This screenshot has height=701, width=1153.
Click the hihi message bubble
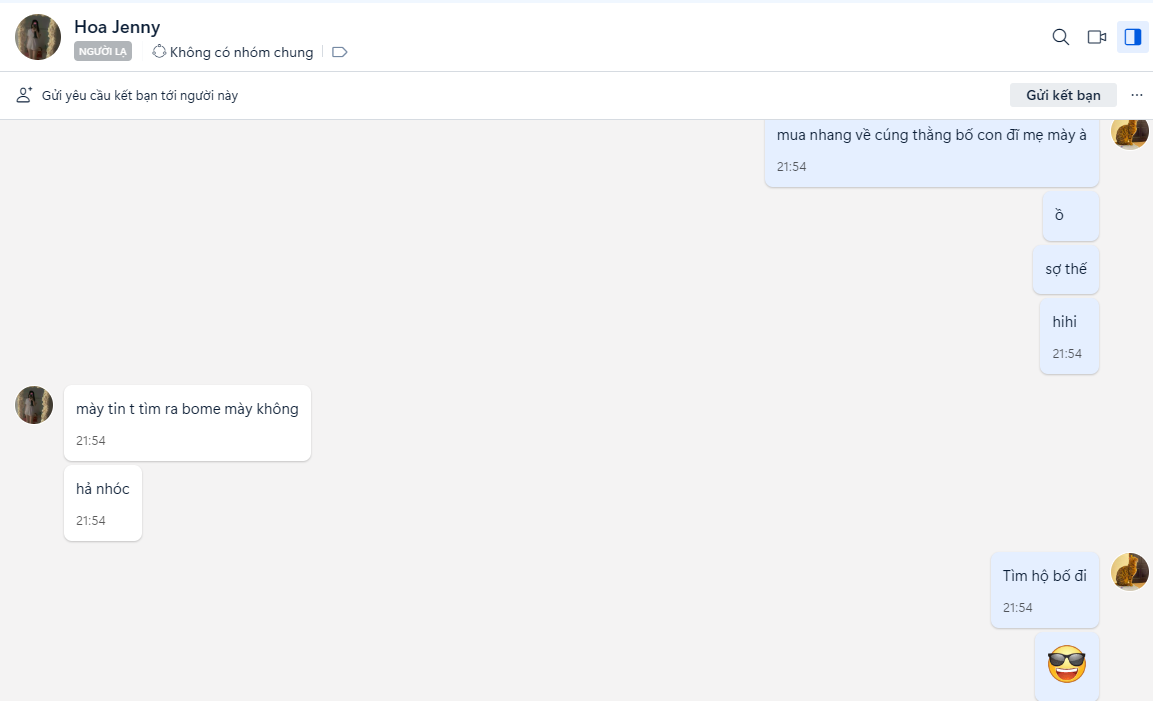pos(1069,336)
